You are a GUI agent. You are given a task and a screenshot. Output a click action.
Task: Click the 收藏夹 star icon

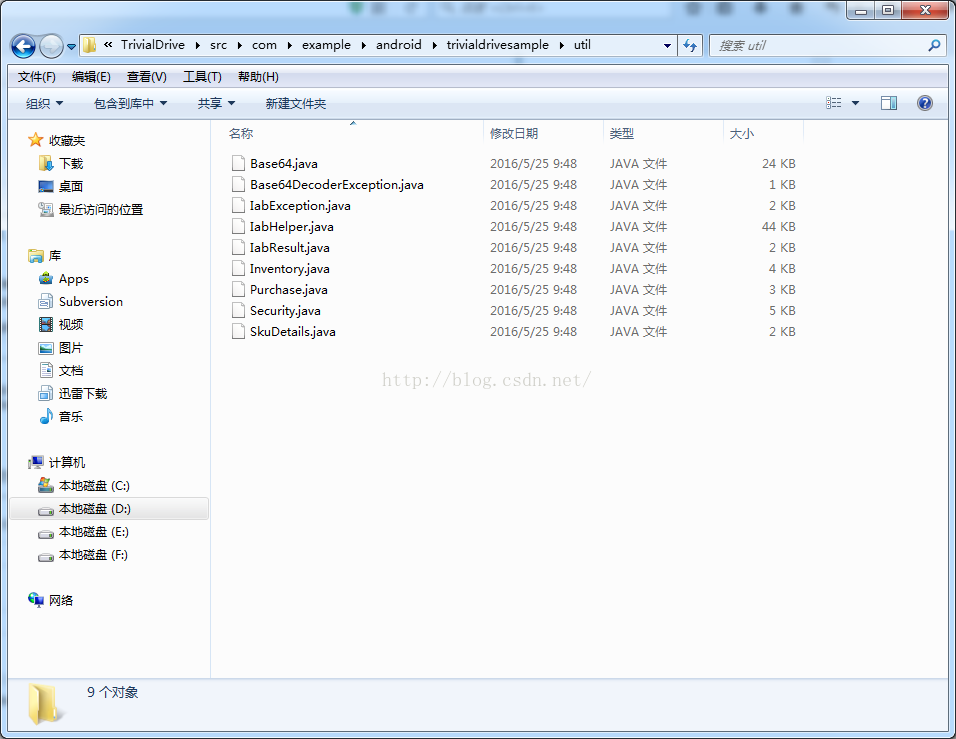(35, 140)
